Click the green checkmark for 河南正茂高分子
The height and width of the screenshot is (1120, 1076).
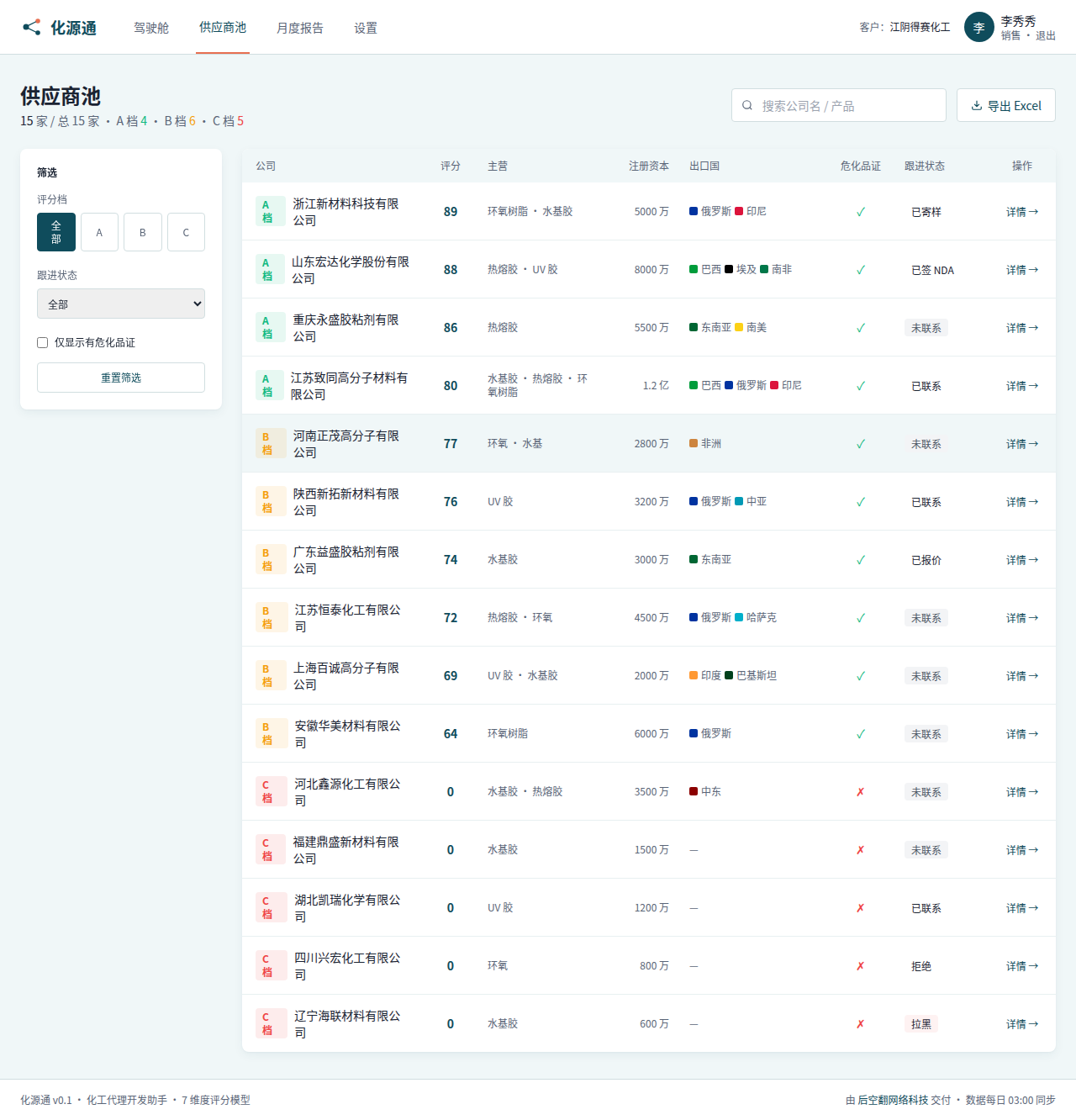(861, 444)
